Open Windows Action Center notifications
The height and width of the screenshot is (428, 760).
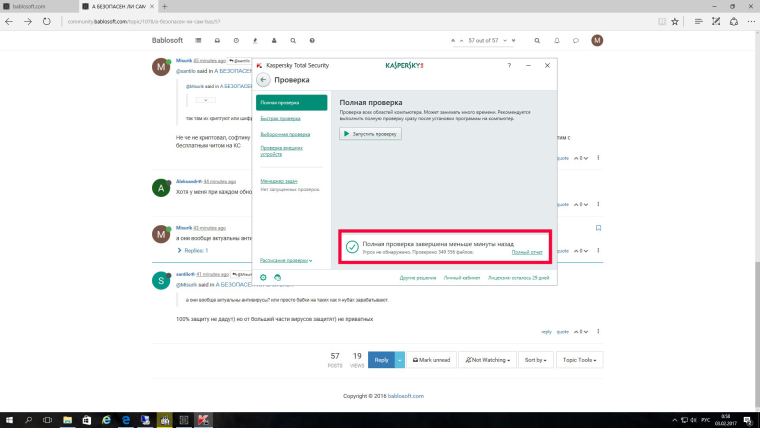click(x=748, y=420)
